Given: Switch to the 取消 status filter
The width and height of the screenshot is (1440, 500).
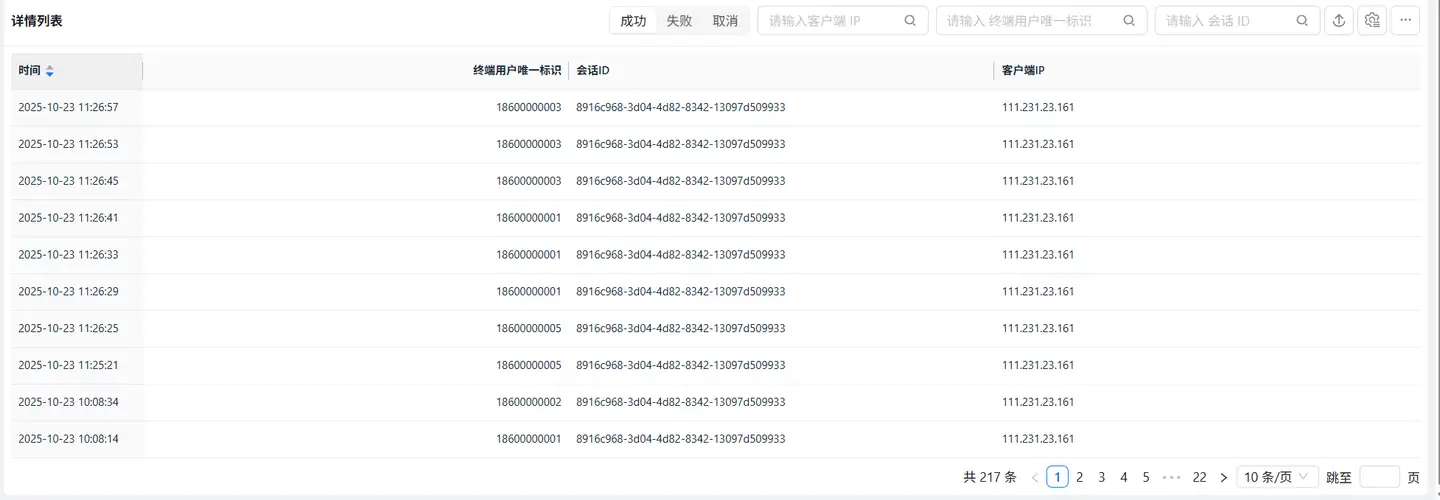Looking at the screenshot, I should (x=725, y=21).
